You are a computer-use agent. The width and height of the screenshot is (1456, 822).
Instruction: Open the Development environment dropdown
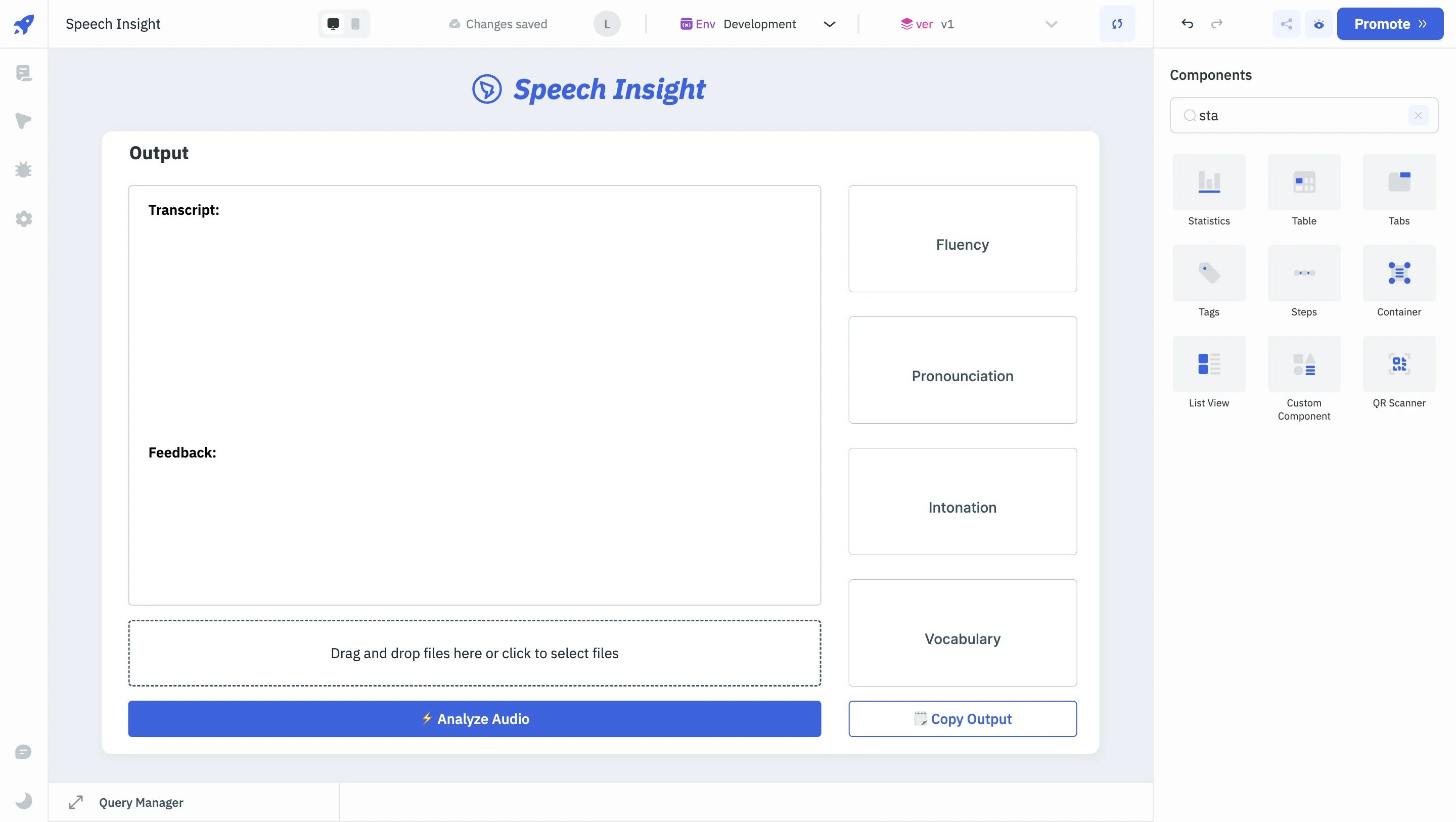[829, 24]
